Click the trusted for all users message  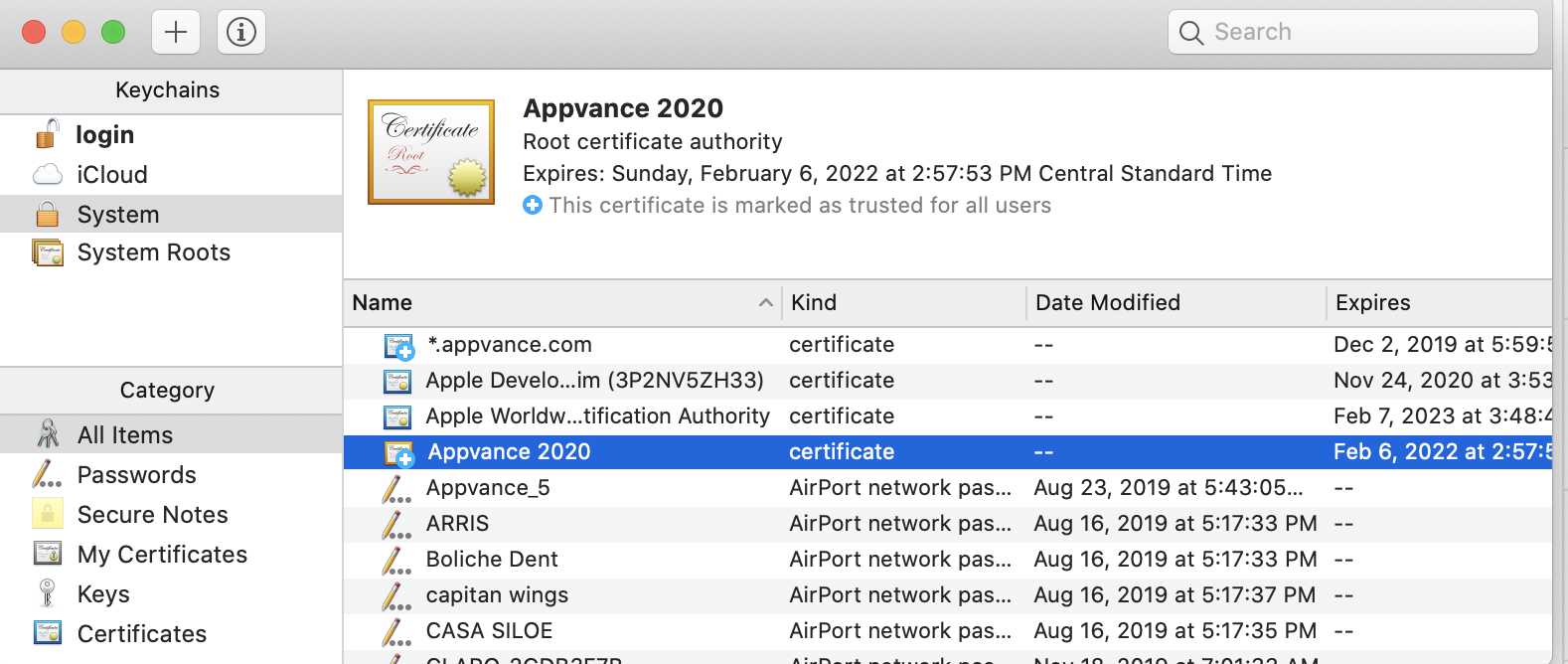[800, 206]
